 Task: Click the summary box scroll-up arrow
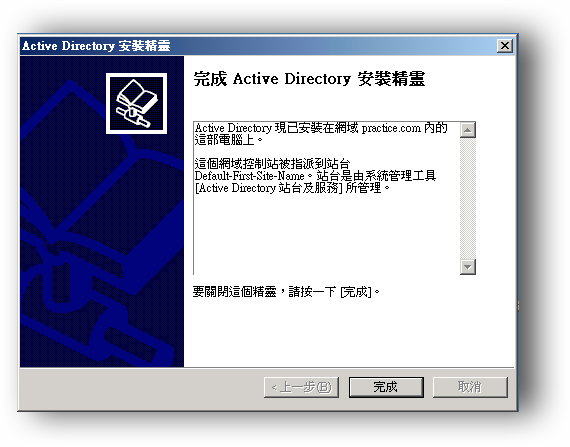coord(467,130)
